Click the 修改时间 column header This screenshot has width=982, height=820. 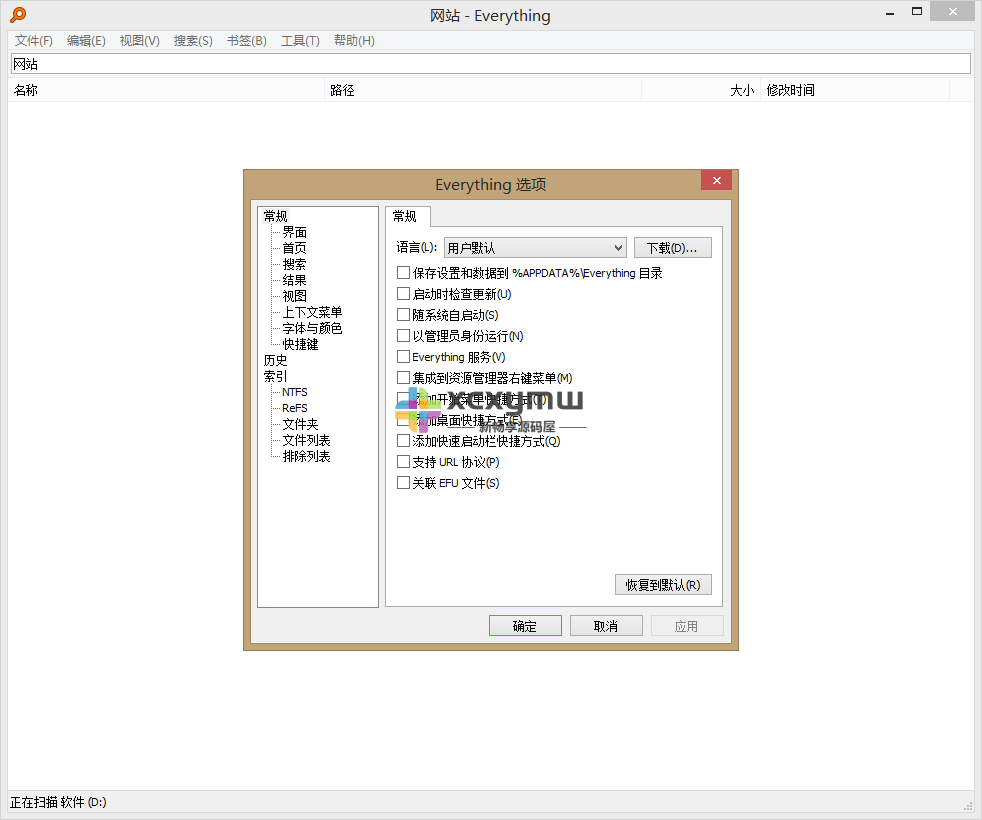(790, 89)
